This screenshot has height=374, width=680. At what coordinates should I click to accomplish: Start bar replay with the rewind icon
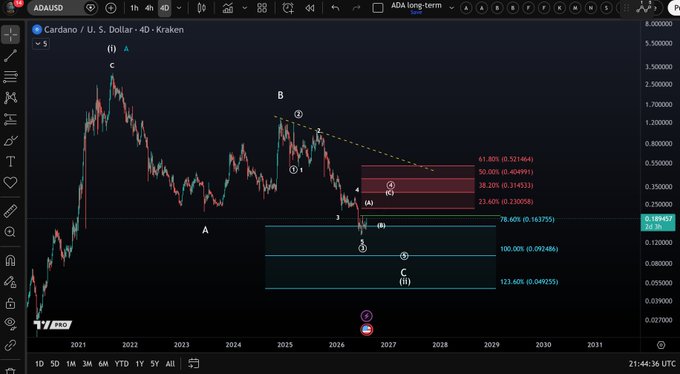click(x=310, y=8)
